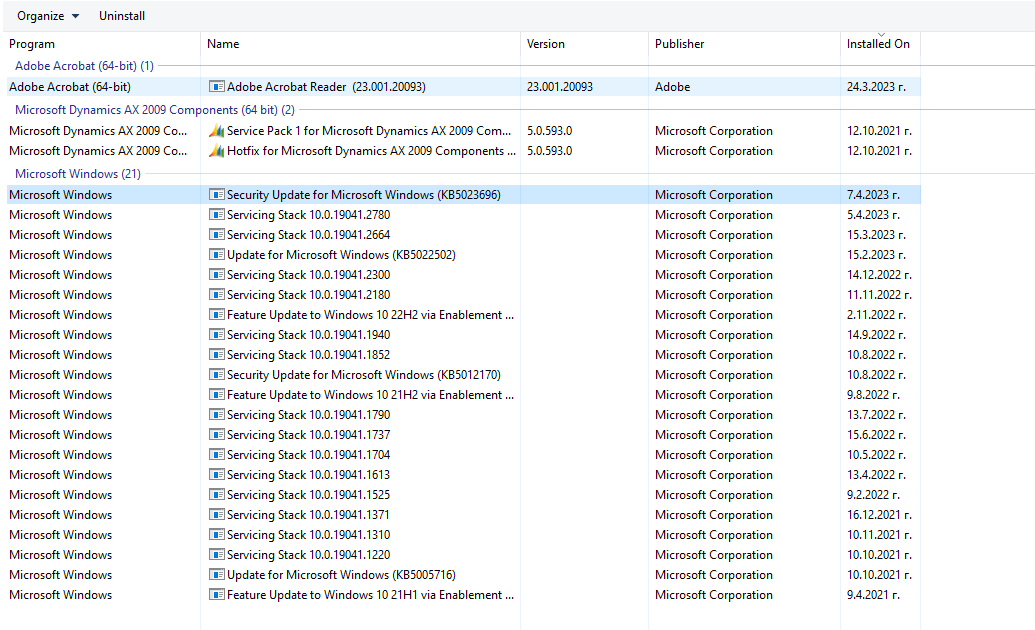Image resolution: width=1035 pixels, height=630 pixels.
Task: Click the Servicing Stack 10.0.19041.1220 icon
Action: [x=216, y=554]
